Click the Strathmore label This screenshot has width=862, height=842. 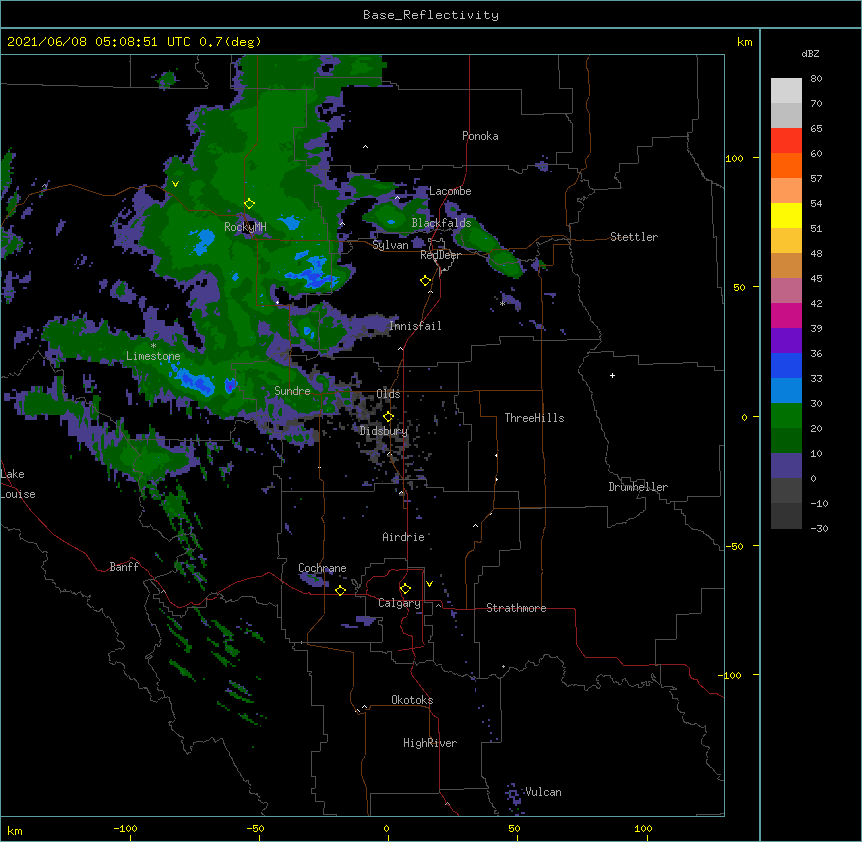516,608
